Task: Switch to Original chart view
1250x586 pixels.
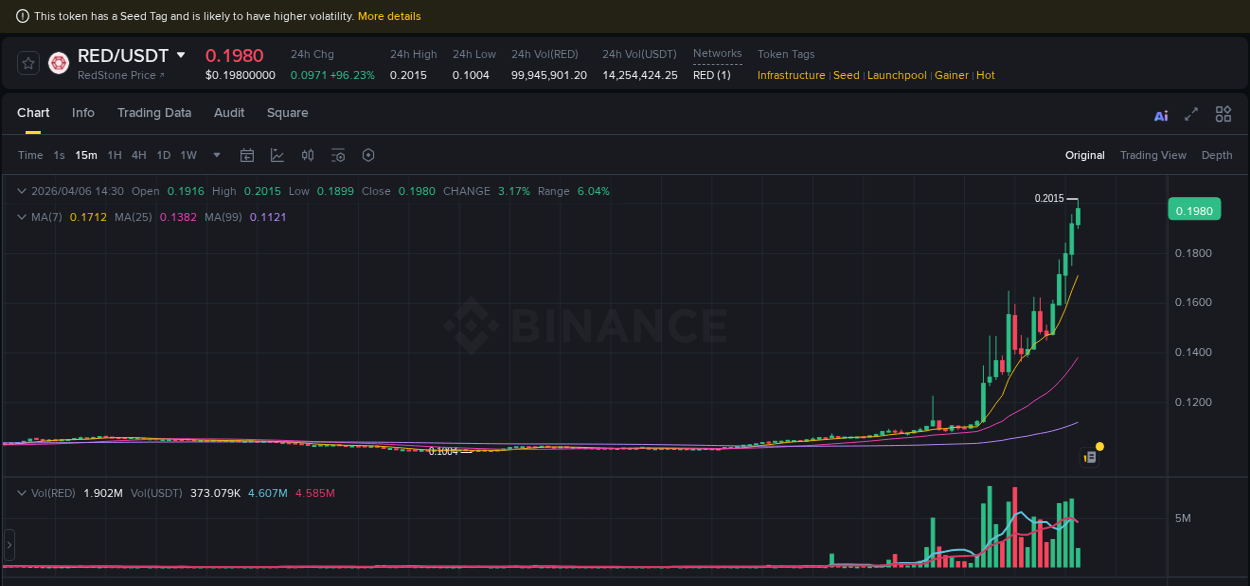Action: pyautogui.click(x=1085, y=155)
